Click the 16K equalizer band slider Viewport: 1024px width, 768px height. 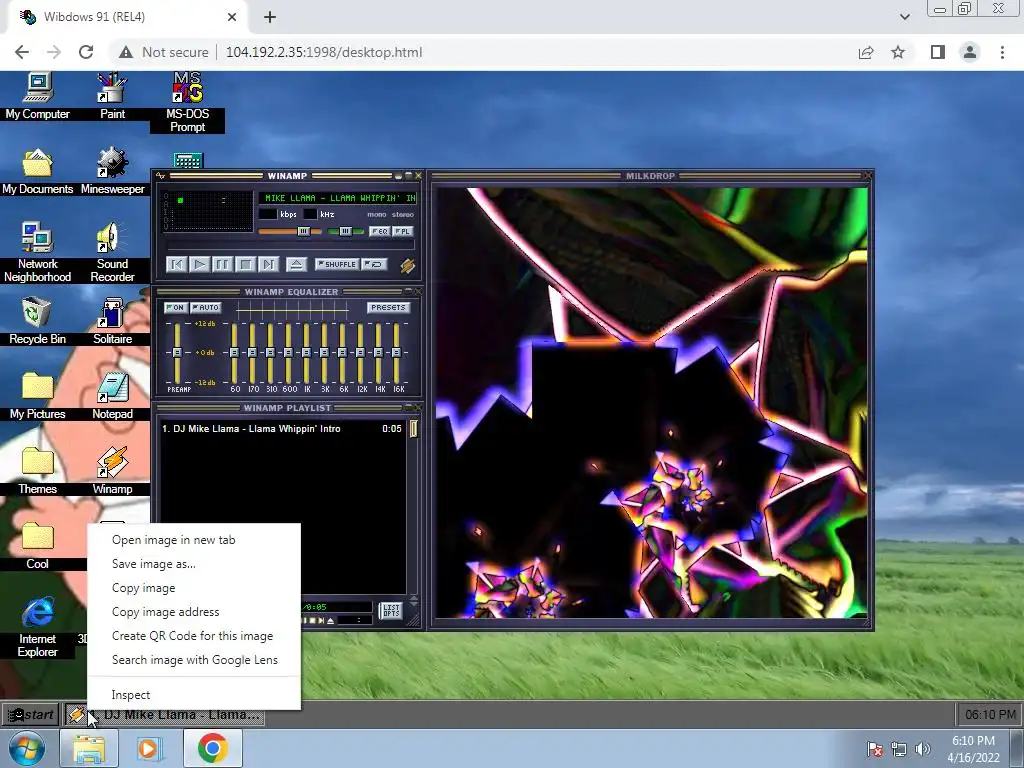[396, 353]
